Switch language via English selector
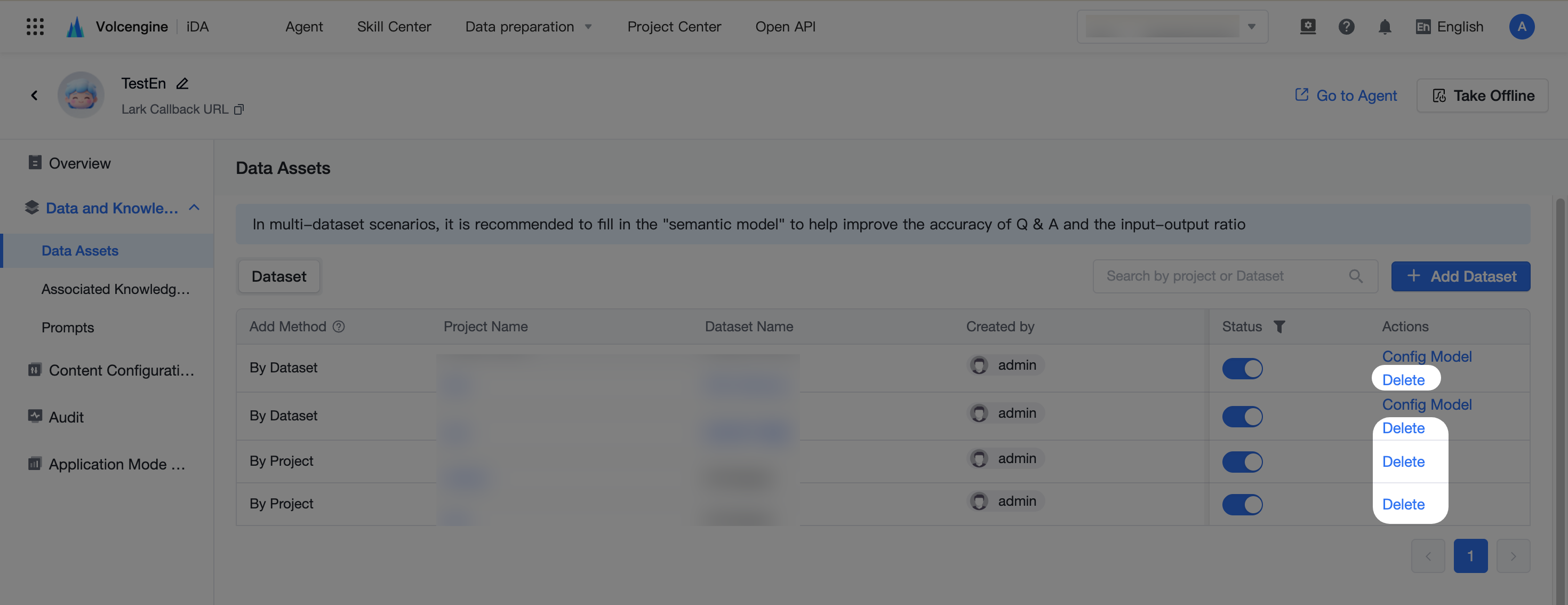The height and width of the screenshot is (605, 1568). coord(1449,27)
